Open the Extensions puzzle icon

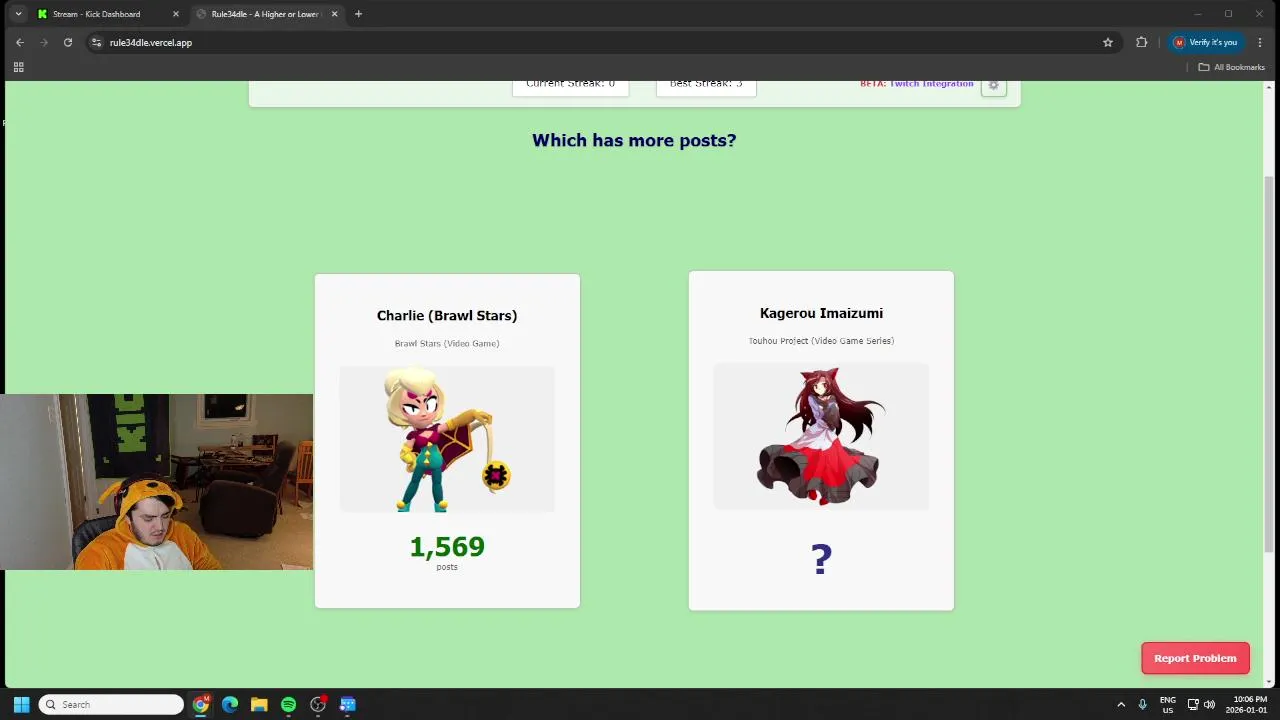[1141, 42]
